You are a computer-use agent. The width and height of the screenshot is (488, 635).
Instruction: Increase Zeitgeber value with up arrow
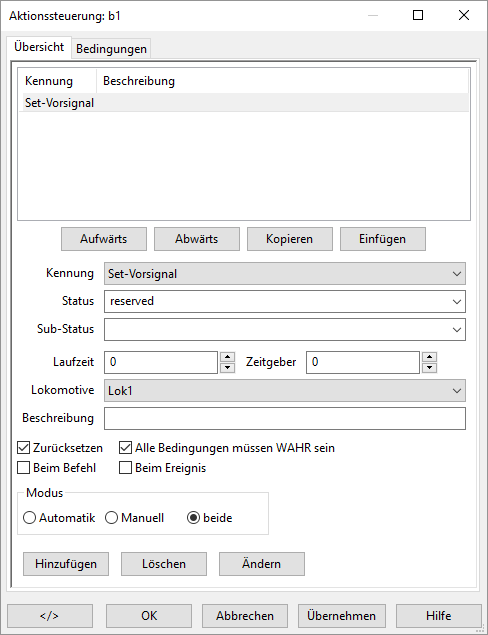click(429, 357)
